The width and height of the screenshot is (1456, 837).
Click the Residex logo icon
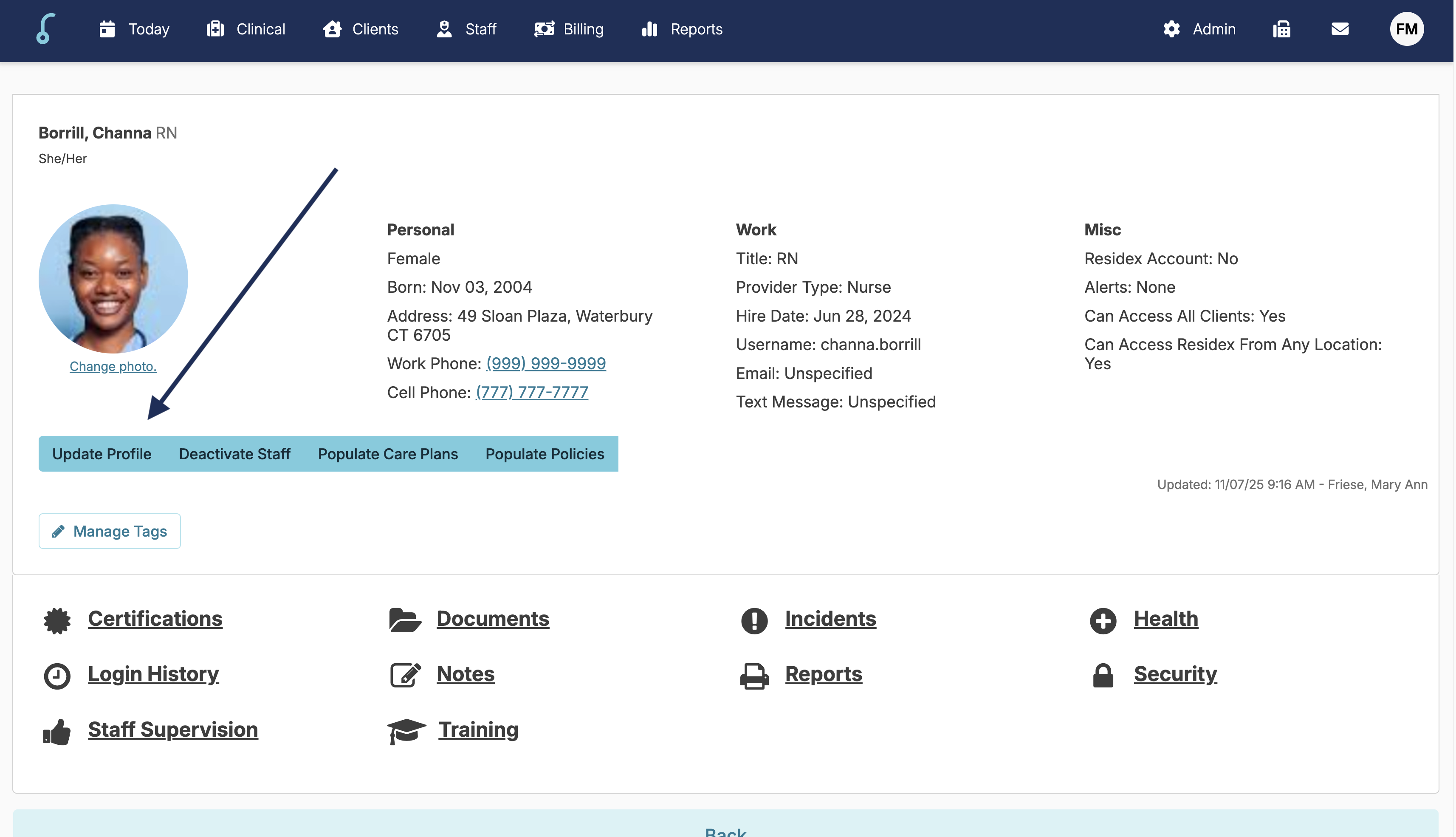click(45, 29)
